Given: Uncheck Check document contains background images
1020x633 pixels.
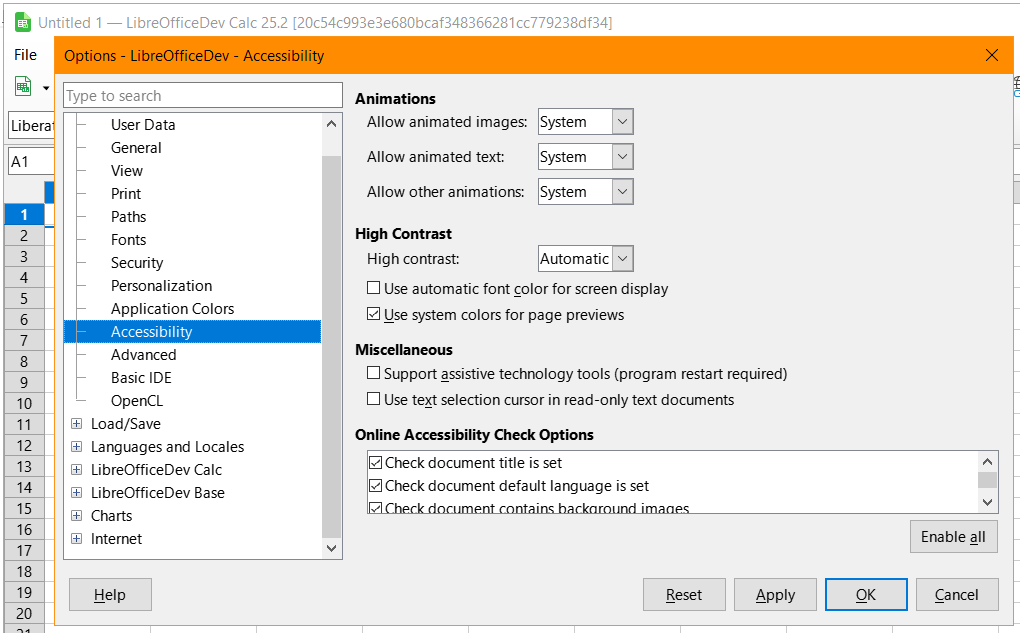Looking at the screenshot, I should 375,507.
